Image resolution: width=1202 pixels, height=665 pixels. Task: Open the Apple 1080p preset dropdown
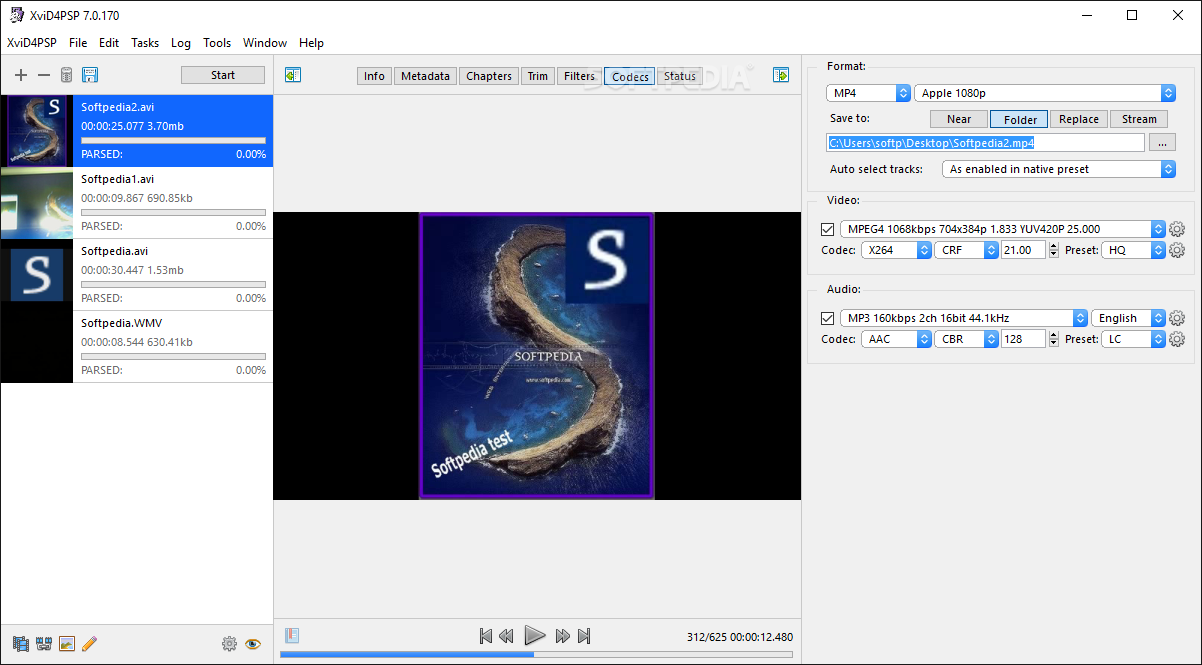pyautogui.click(x=1045, y=93)
